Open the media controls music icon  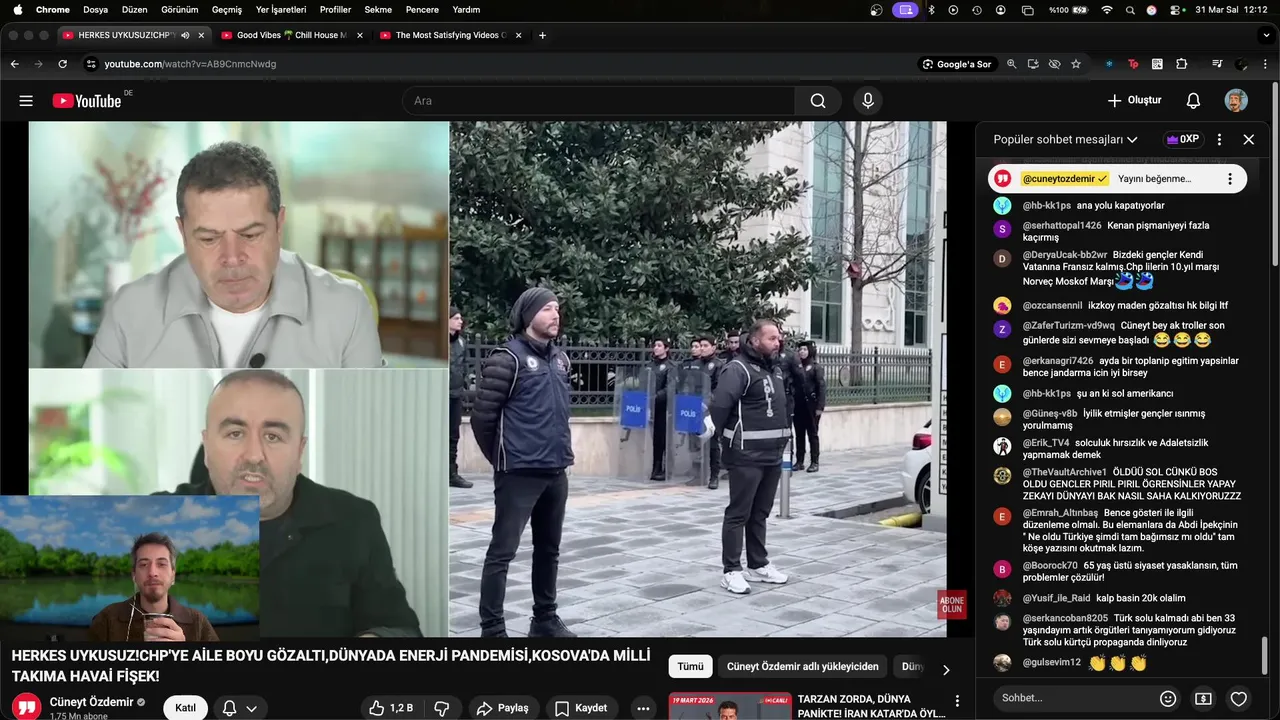[x=1217, y=64]
